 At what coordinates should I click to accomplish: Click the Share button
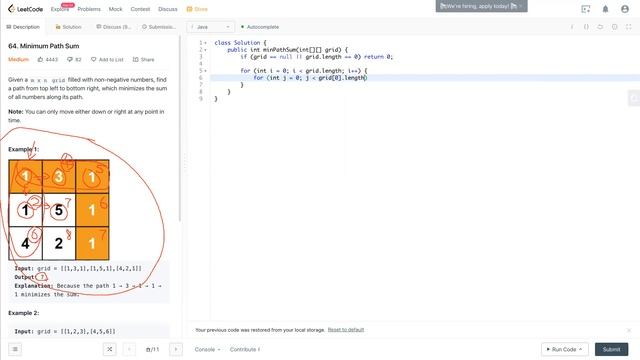[x=144, y=60]
